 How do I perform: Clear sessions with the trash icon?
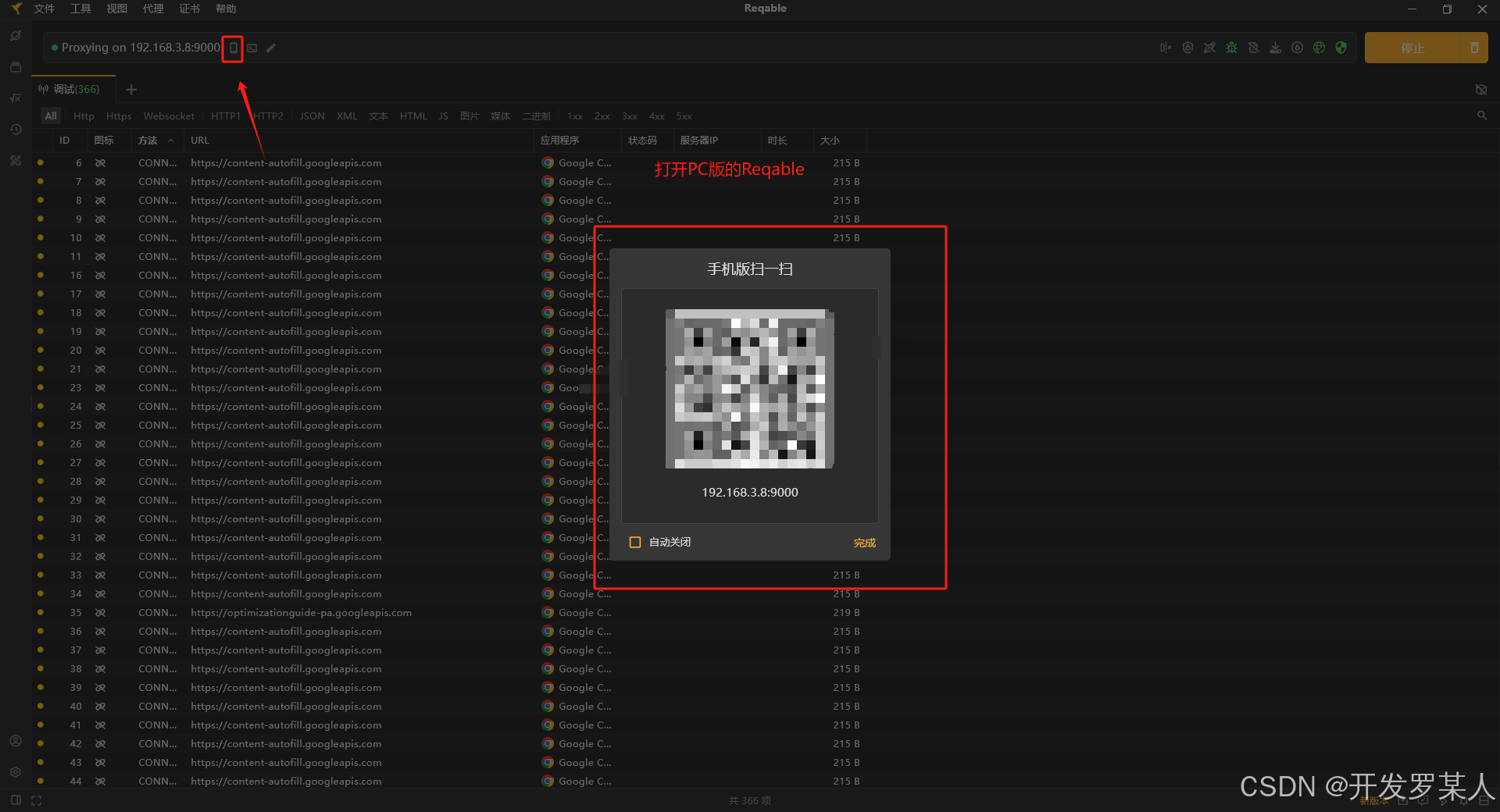pos(1474,48)
